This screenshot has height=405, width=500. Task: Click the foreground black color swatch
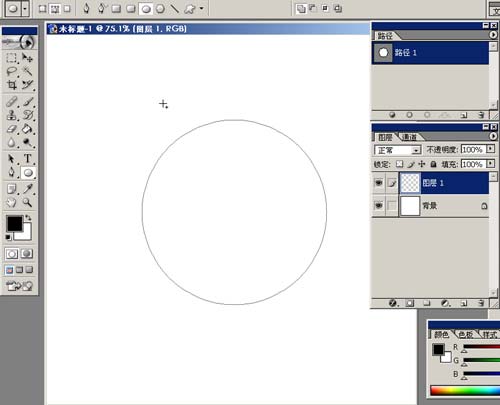(14, 224)
